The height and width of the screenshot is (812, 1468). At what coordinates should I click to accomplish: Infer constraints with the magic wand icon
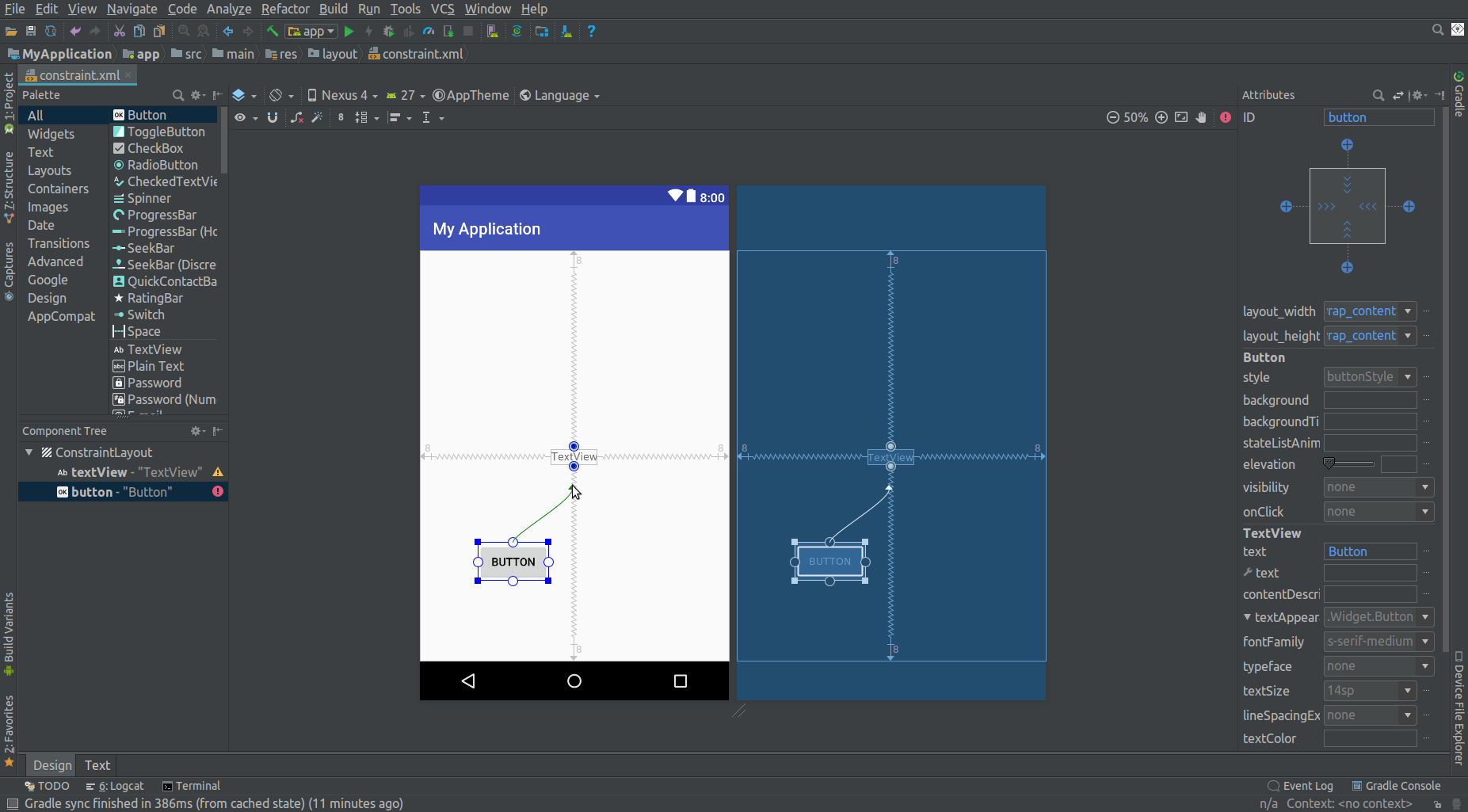(x=317, y=117)
